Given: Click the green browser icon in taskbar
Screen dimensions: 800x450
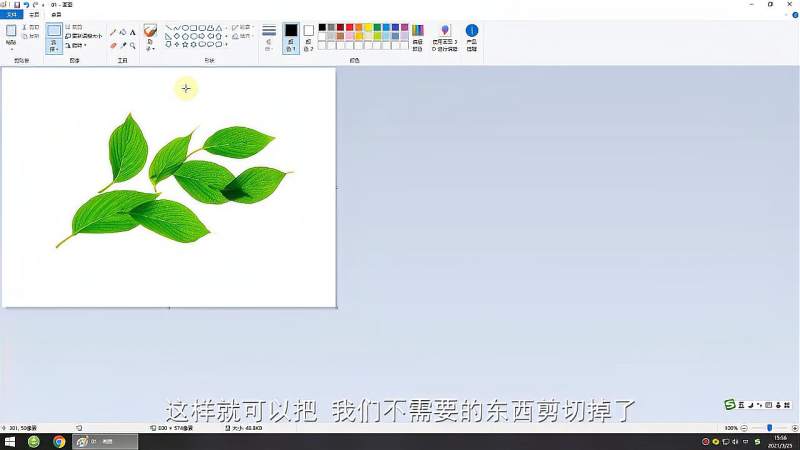Looking at the screenshot, I should (x=34, y=442).
